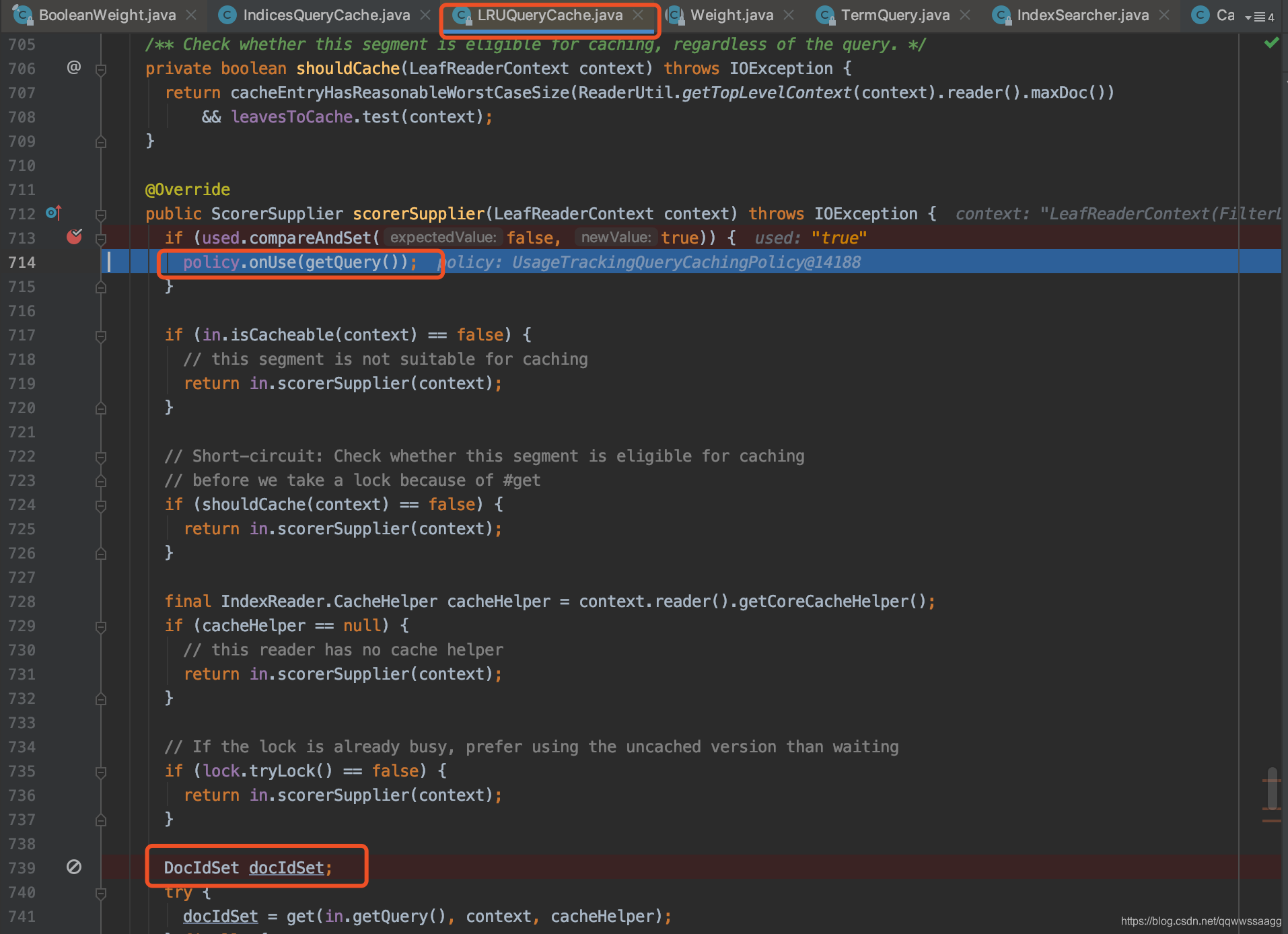Toggle the disabled breakpoint on line 739

(x=74, y=867)
